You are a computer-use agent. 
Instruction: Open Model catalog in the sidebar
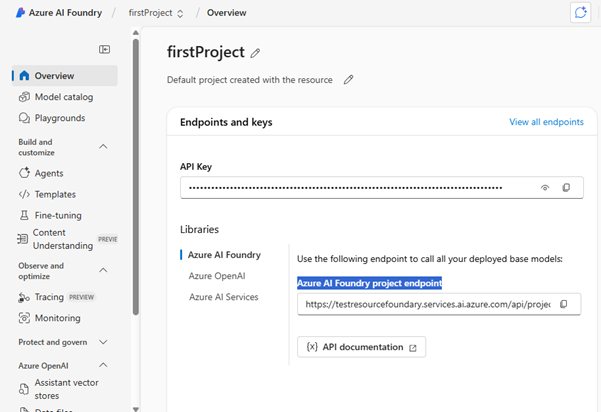click(64, 97)
